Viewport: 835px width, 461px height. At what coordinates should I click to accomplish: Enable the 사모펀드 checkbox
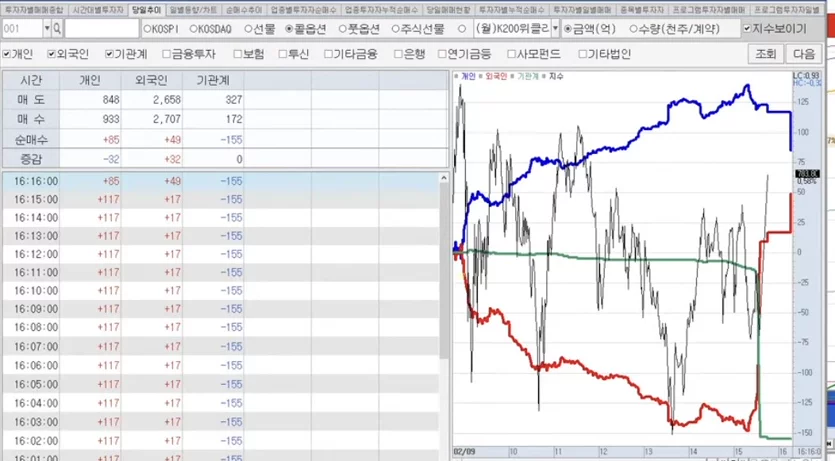coord(511,54)
